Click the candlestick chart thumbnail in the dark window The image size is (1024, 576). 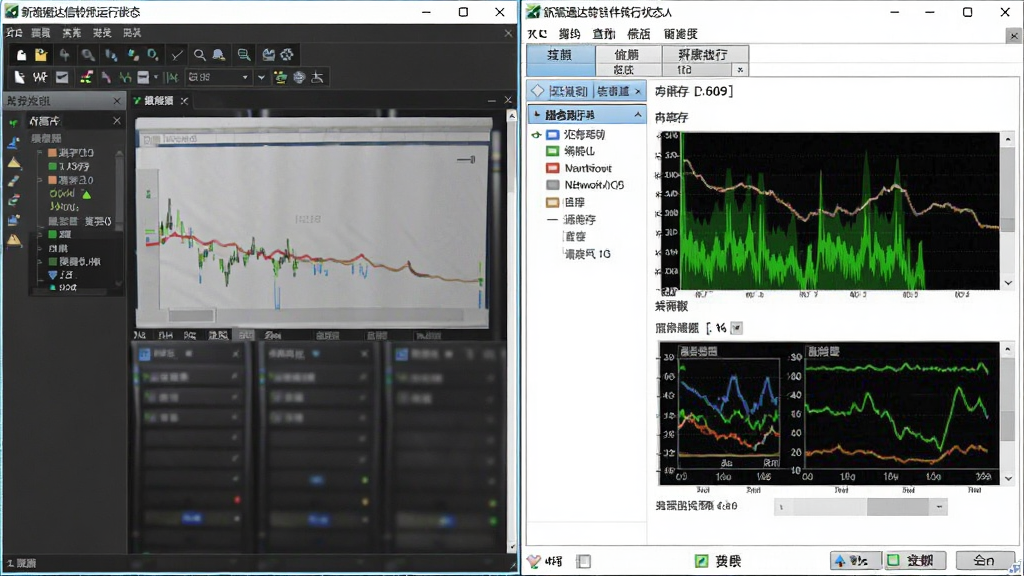coord(313,222)
